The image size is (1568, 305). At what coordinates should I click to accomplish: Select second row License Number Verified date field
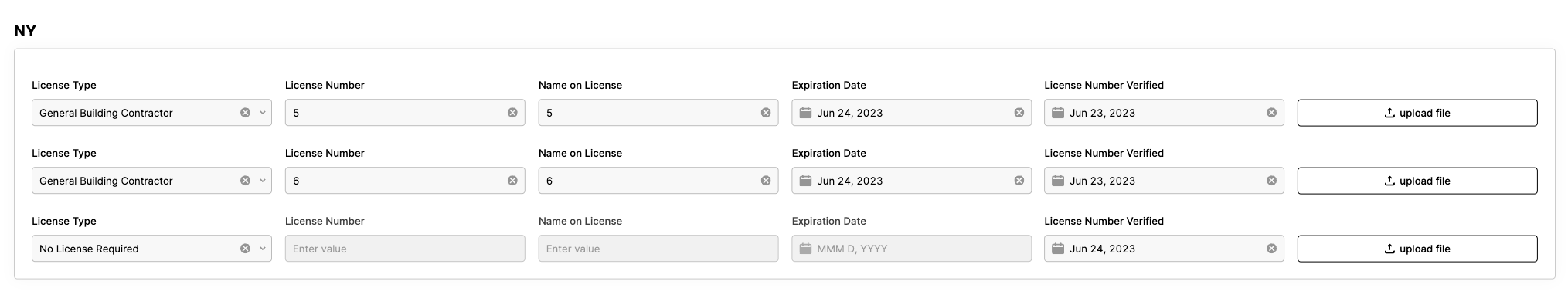pyautogui.click(x=1164, y=181)
